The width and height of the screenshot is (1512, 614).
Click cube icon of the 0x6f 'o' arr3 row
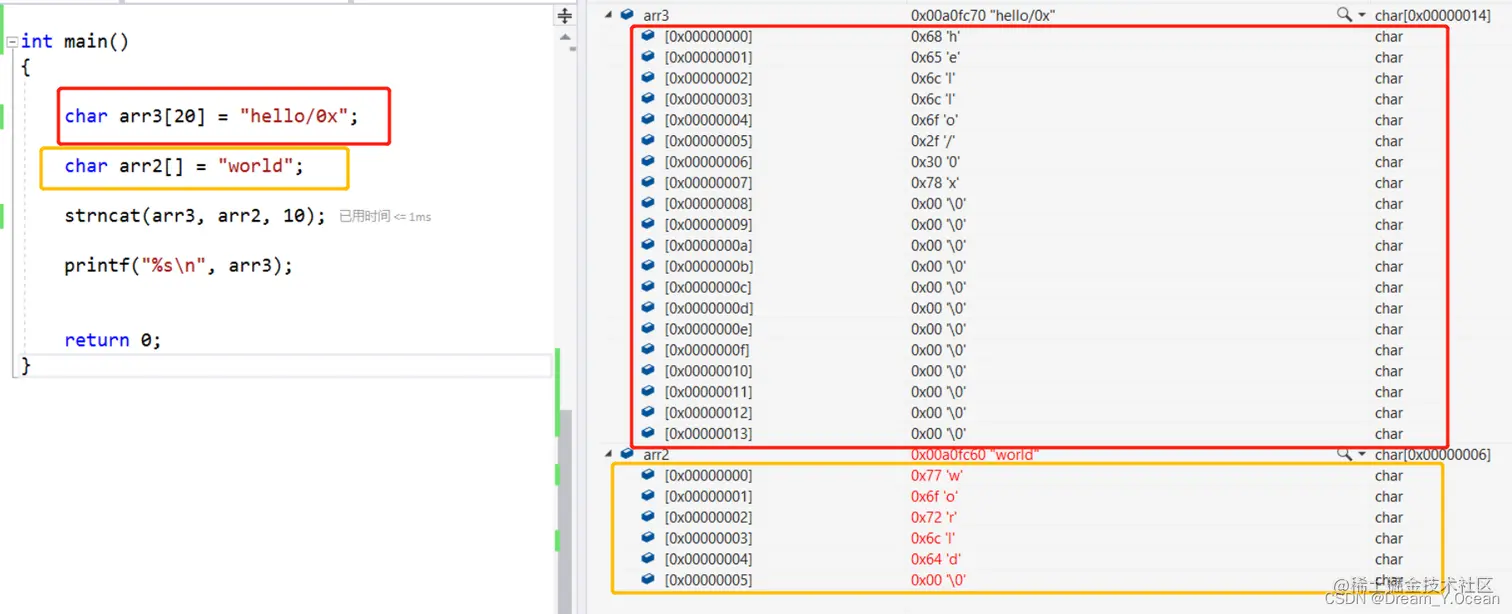click(x=648, y=120)
